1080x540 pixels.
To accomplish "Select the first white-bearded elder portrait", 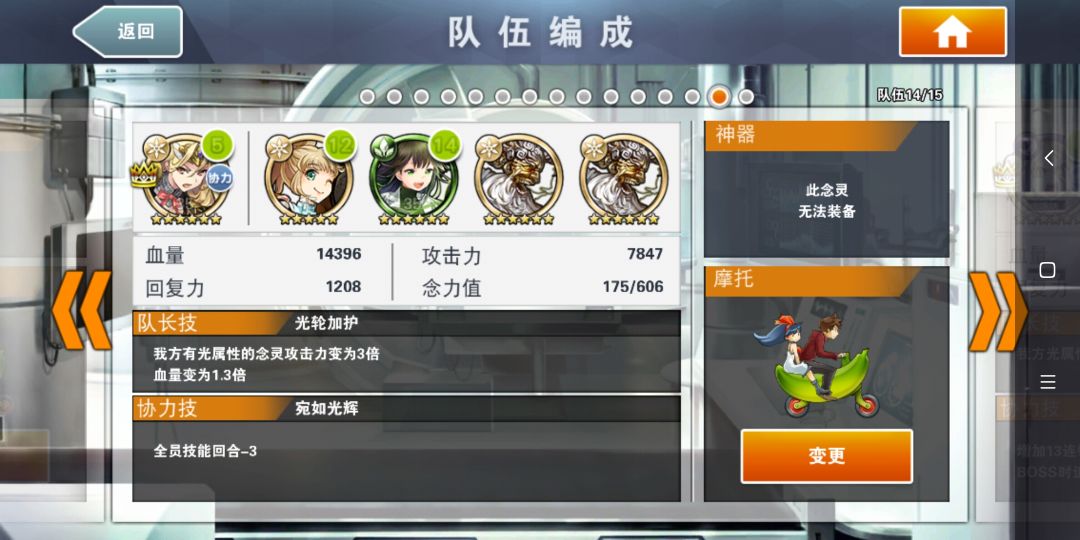I will pyautogui.click(x=519, y=178).
